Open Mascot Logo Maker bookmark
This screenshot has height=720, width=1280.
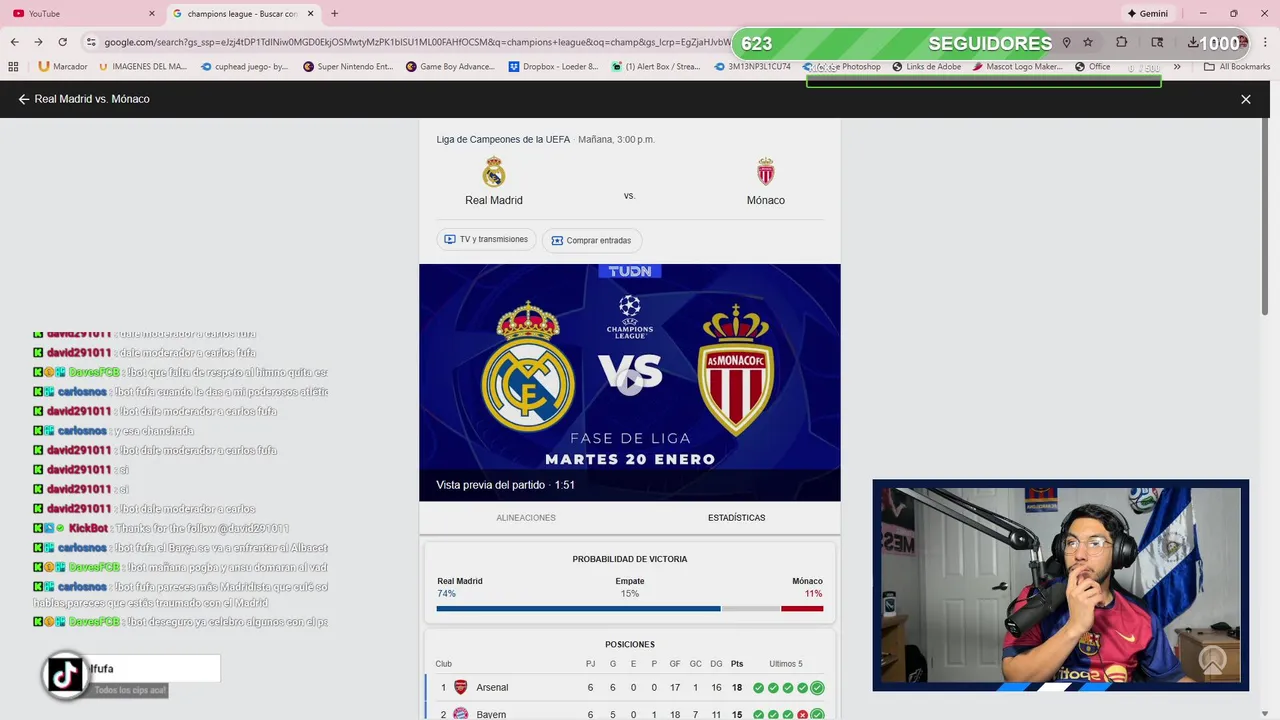[x=1017, y=67]
